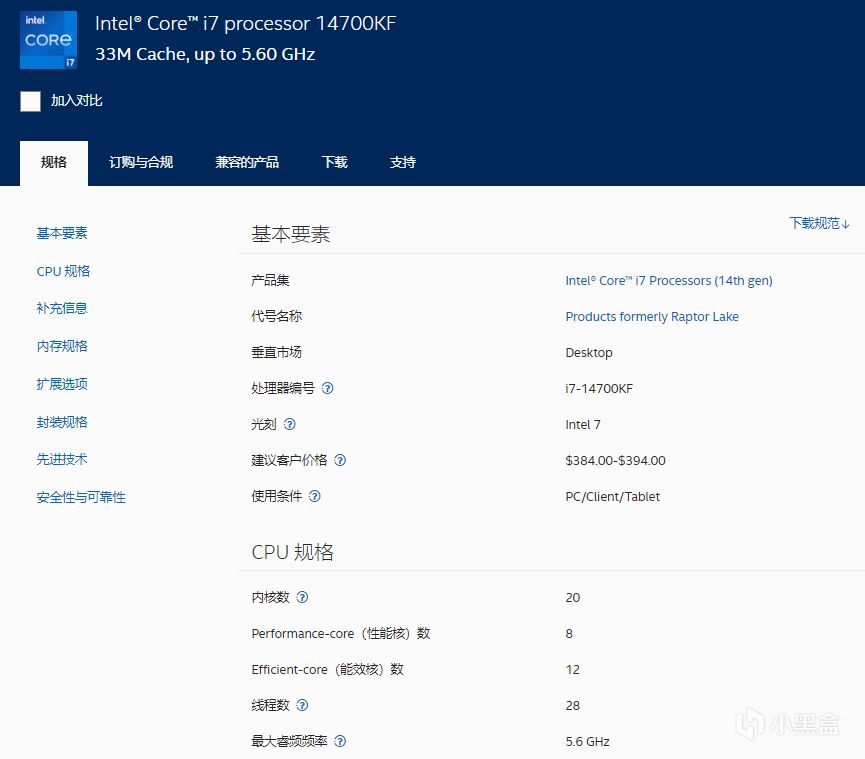Click the 基本要素 section heading

coord(290,234)
